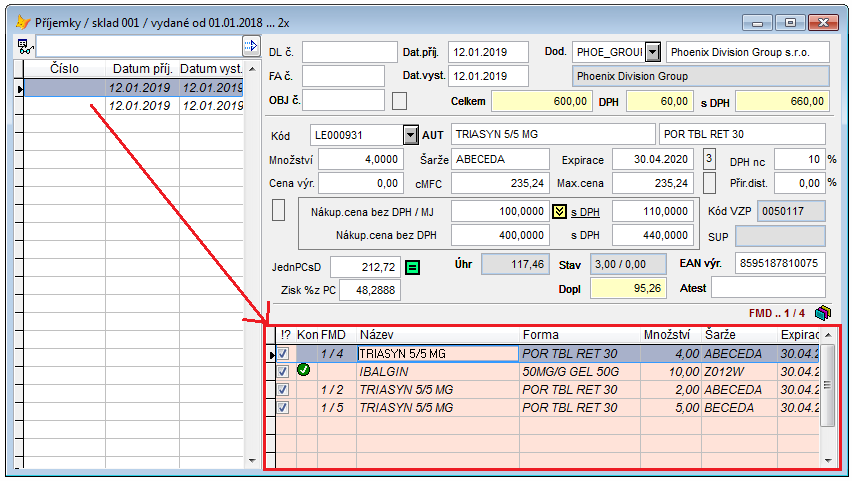Uncheck the first TRIASYN 1/4 row checkbox
The height and width of the screenshot is (481, 852).
(x=284, y=353)
